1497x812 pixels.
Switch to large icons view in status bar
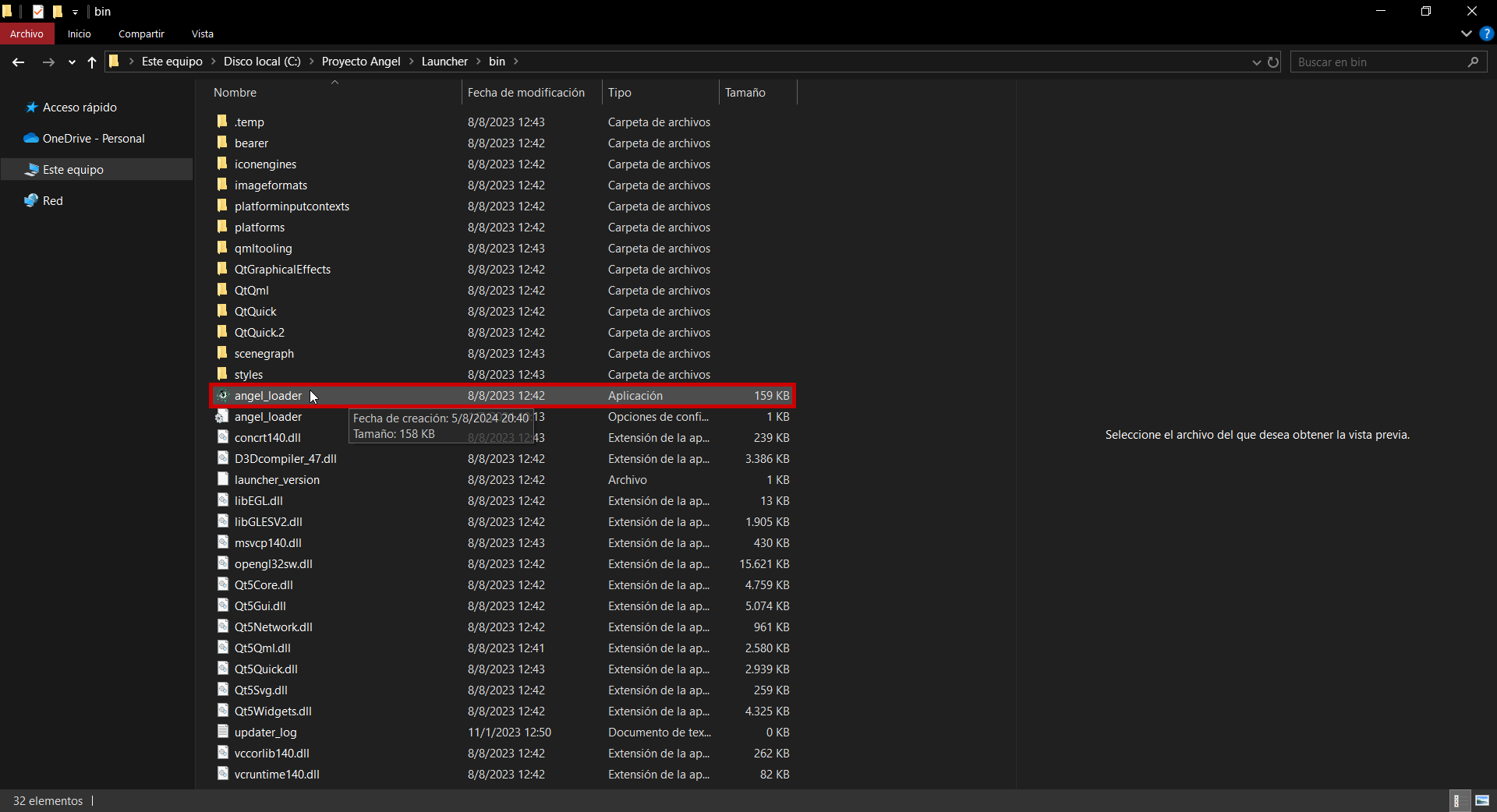tap(1481, 800)
